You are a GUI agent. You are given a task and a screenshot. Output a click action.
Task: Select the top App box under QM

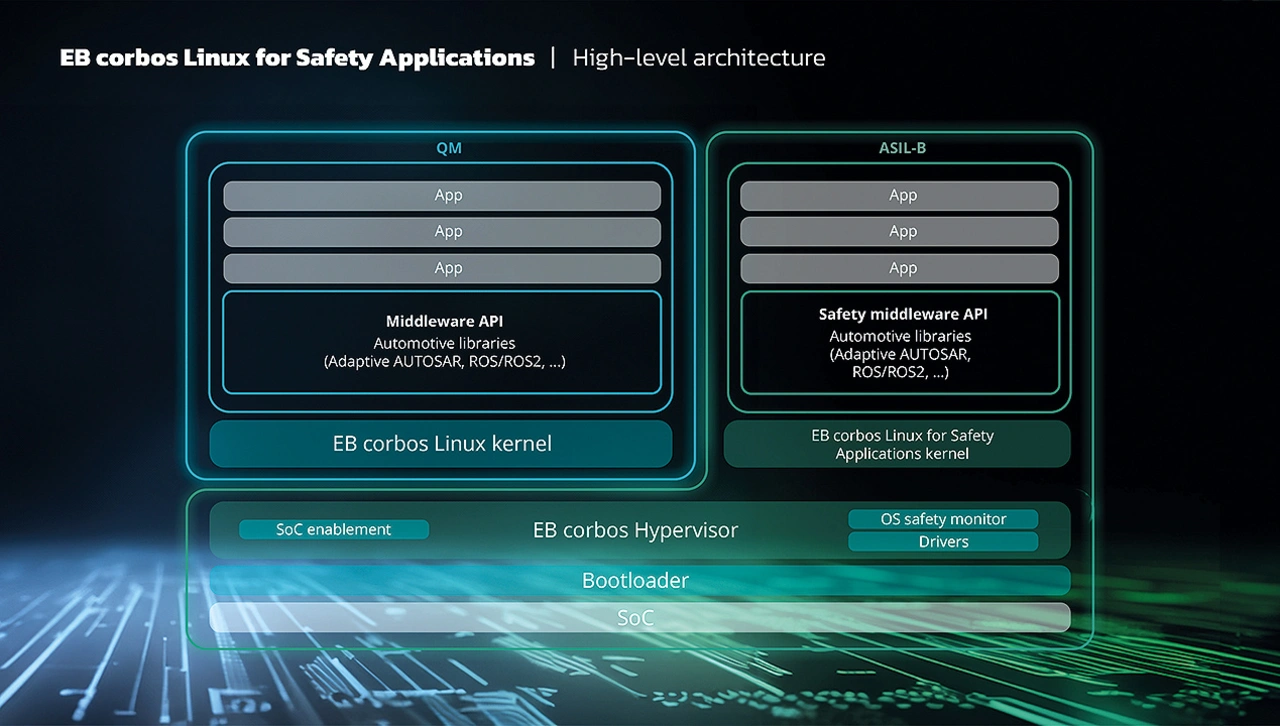[x=442, y=195]
